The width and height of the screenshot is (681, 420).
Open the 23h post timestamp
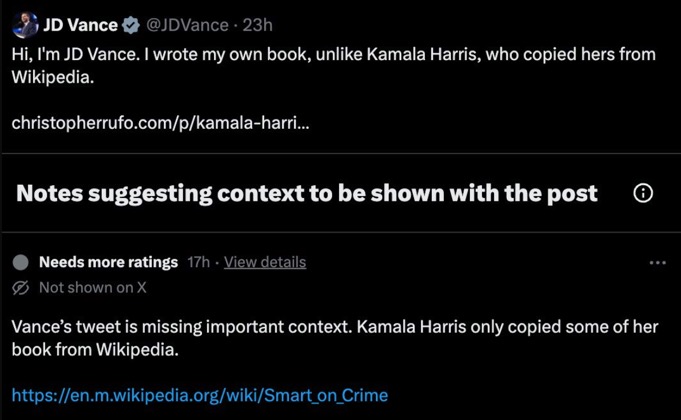tap(258, 25)
